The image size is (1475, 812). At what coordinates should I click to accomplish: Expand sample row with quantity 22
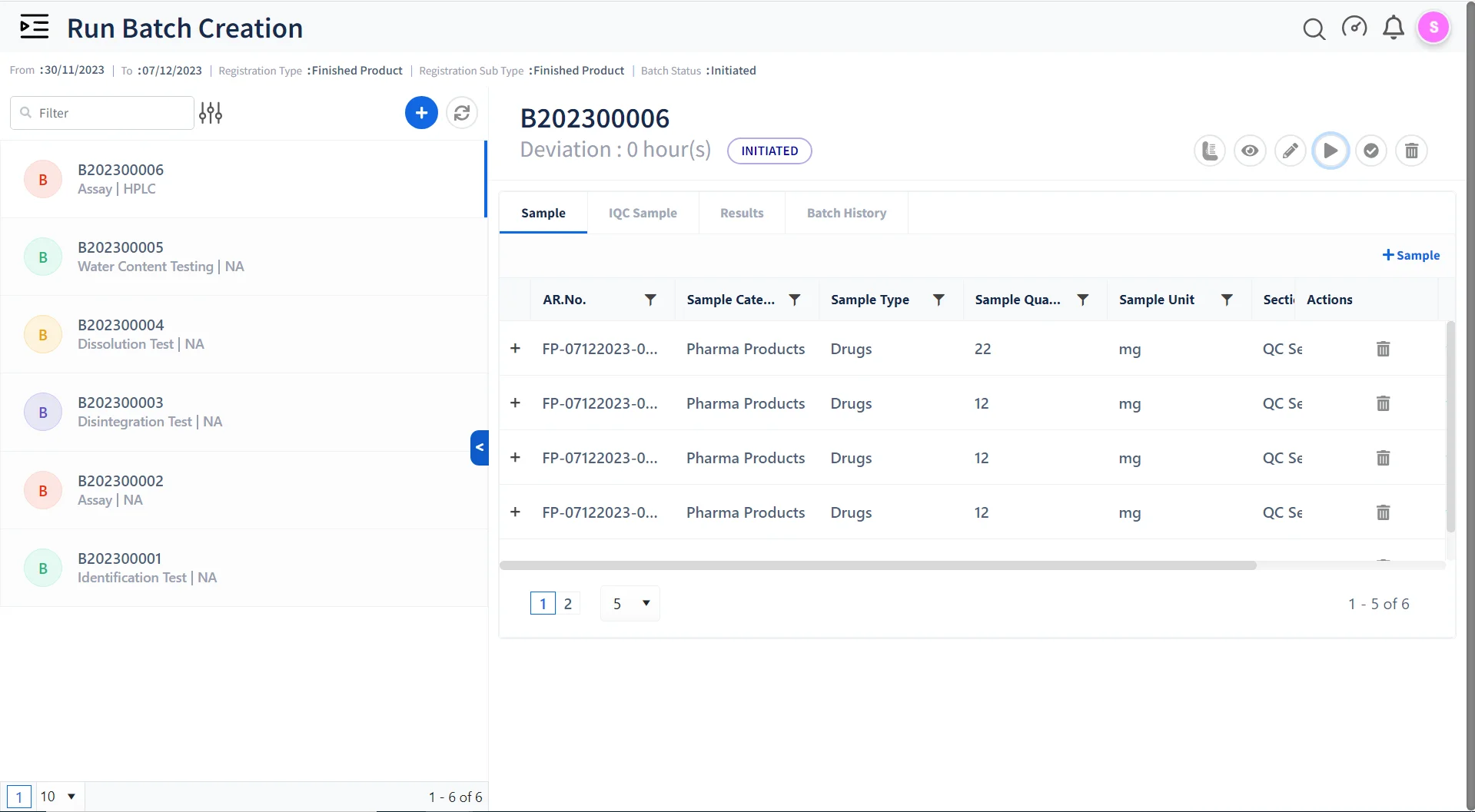515,348
